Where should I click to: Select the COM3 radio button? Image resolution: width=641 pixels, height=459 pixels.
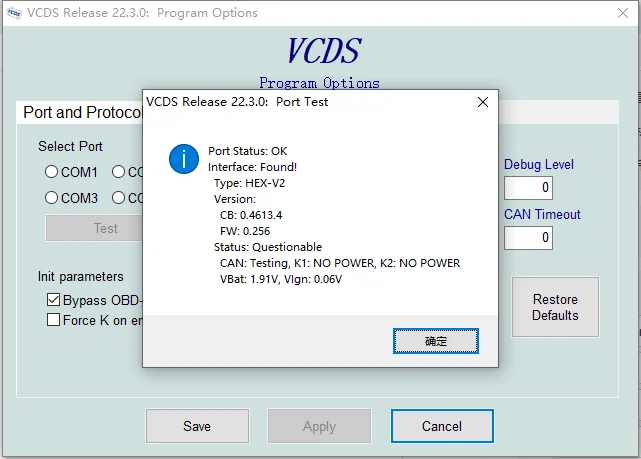click(51, 198)
